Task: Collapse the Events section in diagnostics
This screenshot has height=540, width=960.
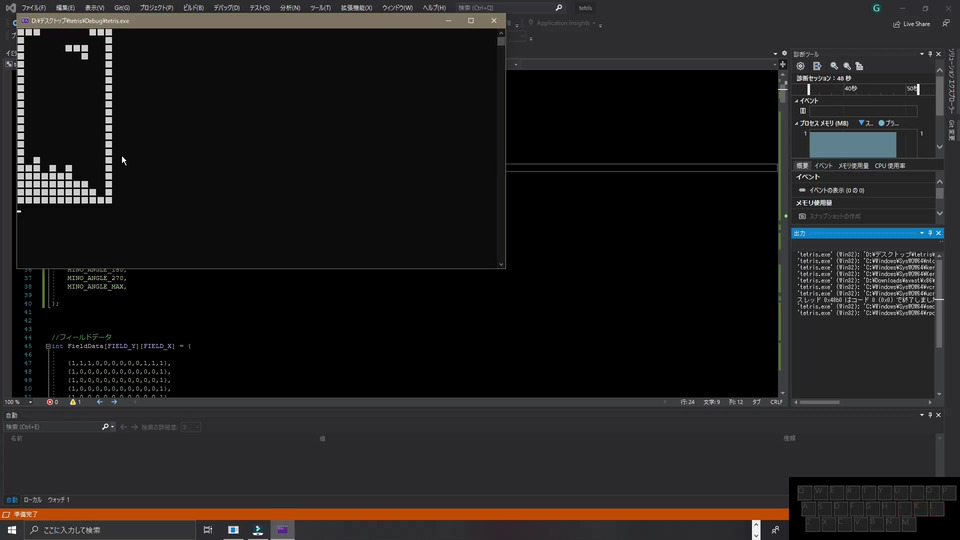Action: point(797,101)
